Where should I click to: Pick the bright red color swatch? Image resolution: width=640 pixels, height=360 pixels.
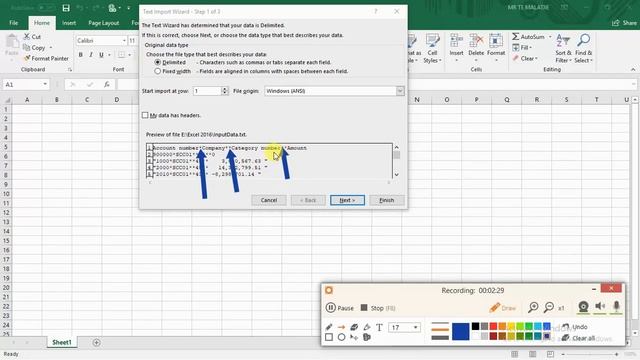(x=493, y=326)
